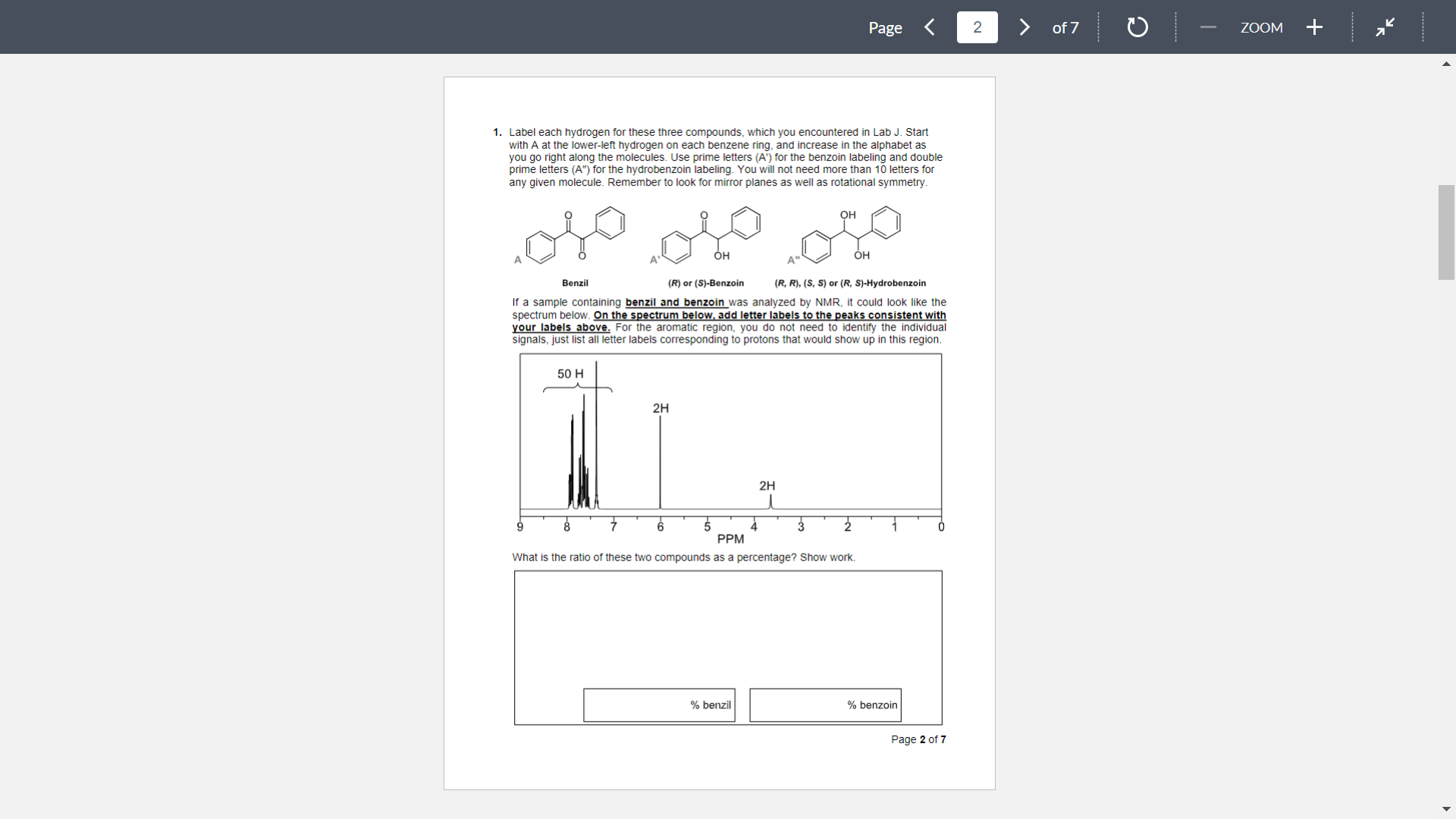This screenshot has width=1456, height=819.
Task: Click the (R) or (S)-Benzoin structure
Action: [x=705, y=235]
